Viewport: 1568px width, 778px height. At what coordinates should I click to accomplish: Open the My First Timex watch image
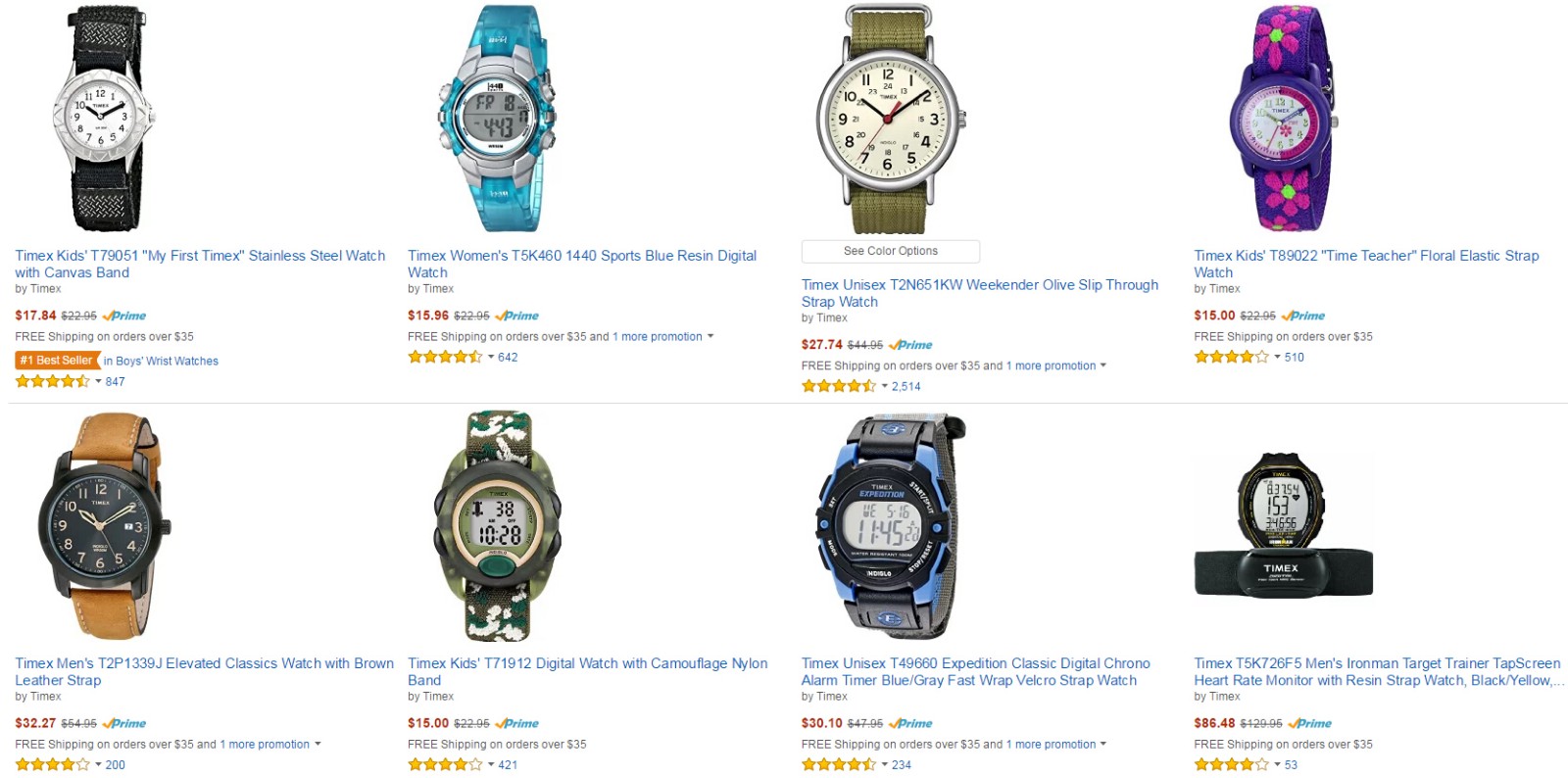pyautogui.click(x=103, y=119)
